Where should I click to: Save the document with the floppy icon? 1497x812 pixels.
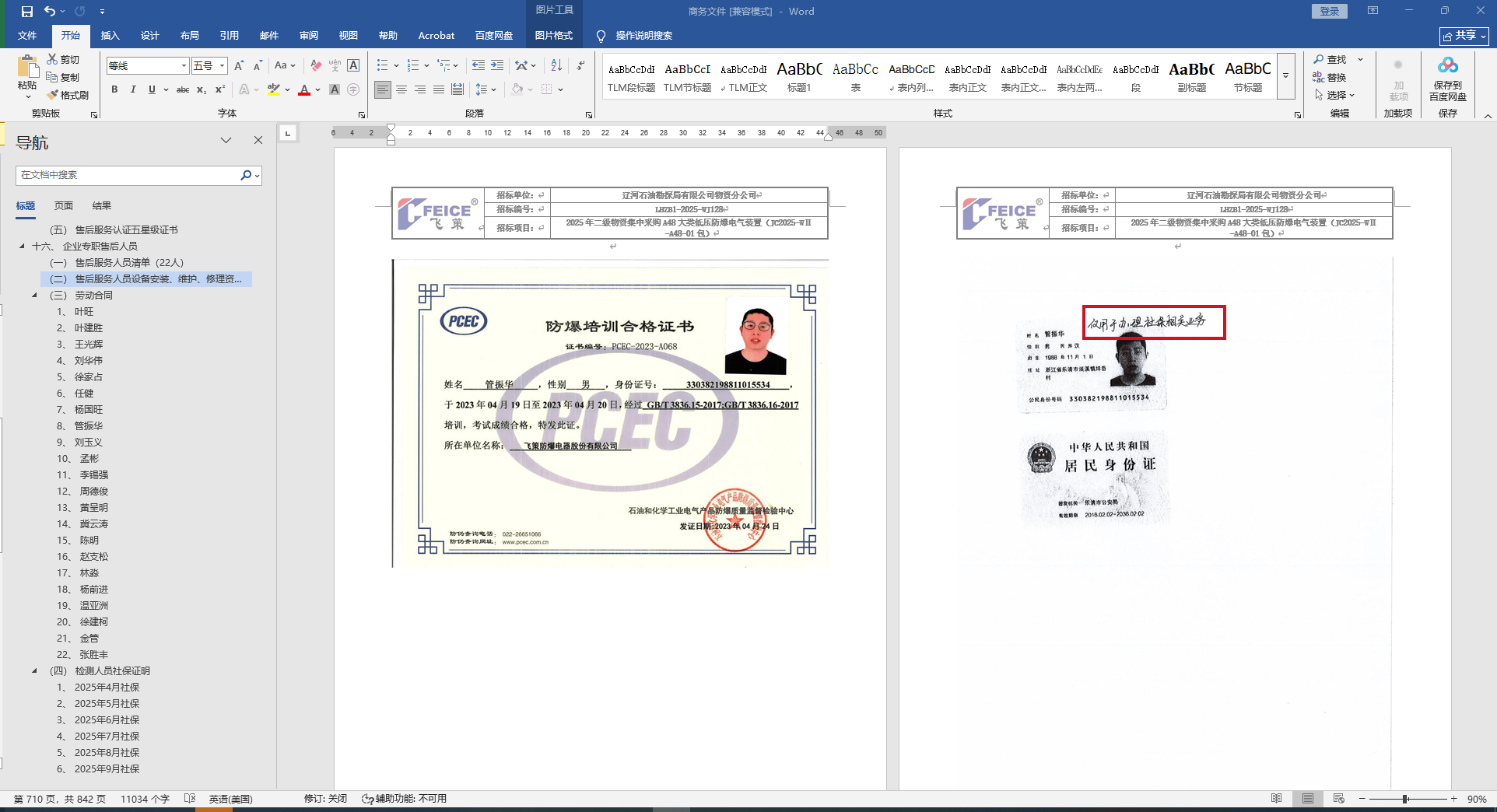point(27,12)
